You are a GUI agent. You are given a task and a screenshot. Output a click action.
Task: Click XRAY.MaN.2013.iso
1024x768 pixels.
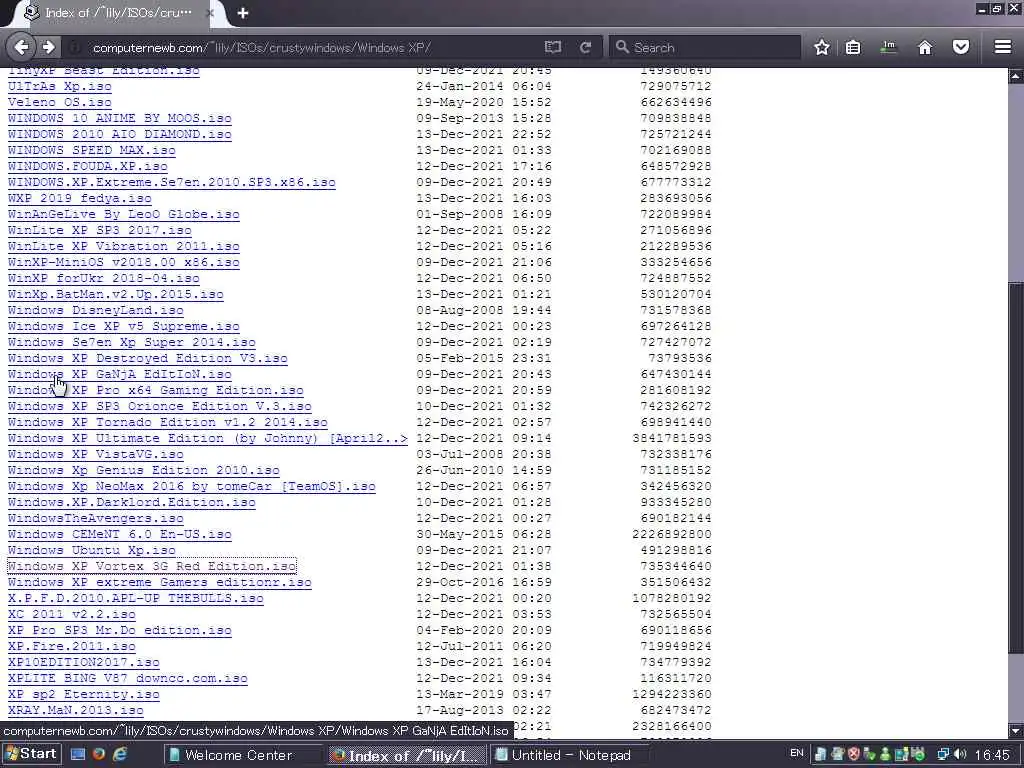coord(76,711)
